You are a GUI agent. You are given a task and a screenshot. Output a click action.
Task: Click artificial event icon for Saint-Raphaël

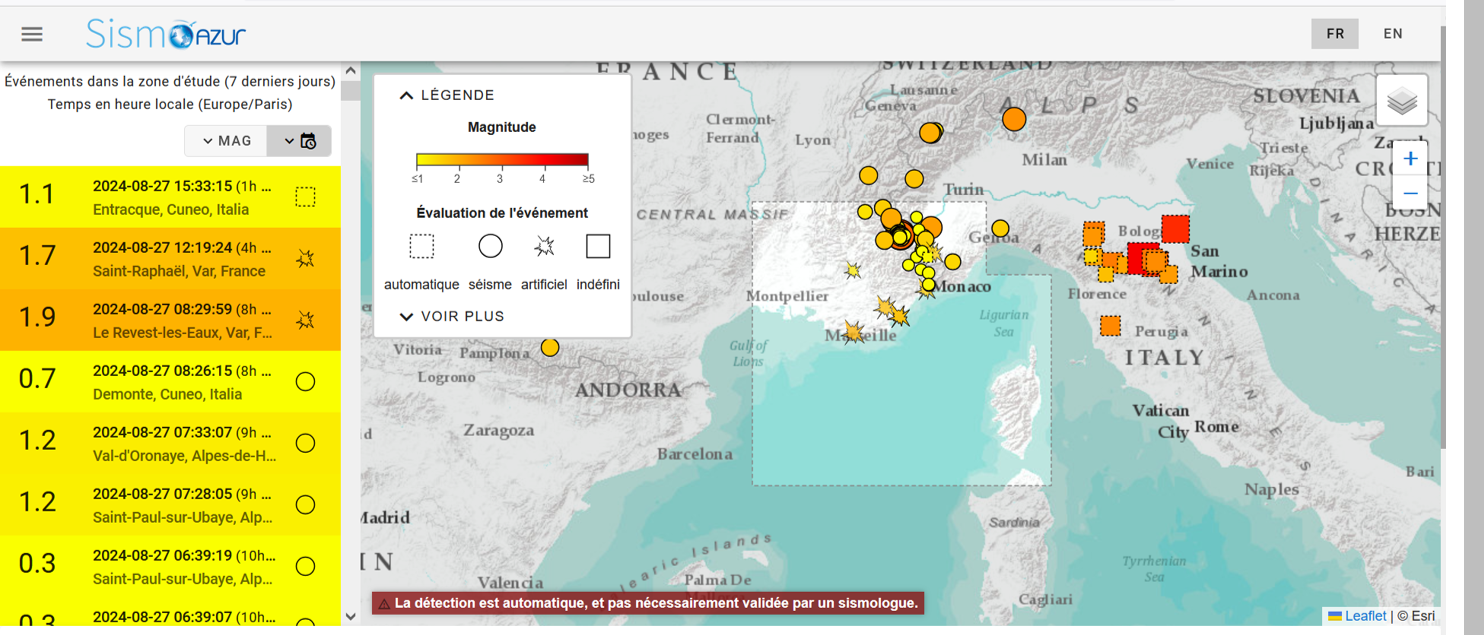305,259
